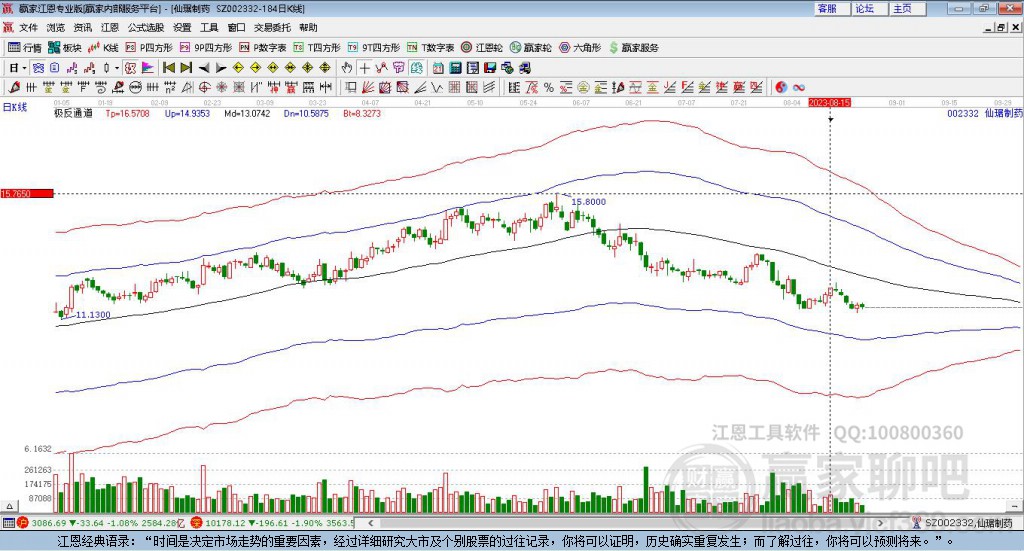1024x551 pixels.
Task: Click the 2023-08-15 date marker
Action: click(829, 102)
